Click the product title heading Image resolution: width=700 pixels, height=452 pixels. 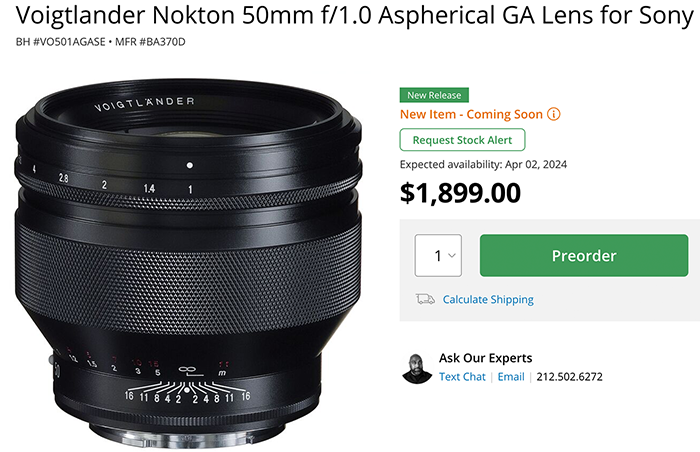tap(355, 15)
